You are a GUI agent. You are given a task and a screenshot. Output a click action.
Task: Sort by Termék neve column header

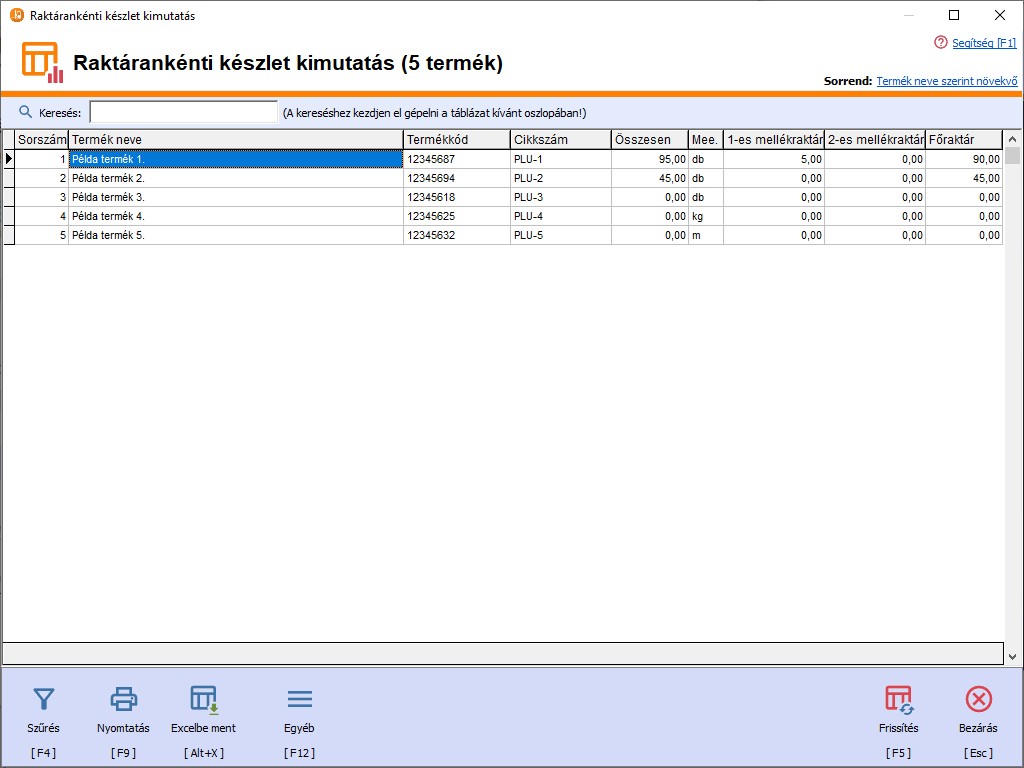tap(235, 140)
